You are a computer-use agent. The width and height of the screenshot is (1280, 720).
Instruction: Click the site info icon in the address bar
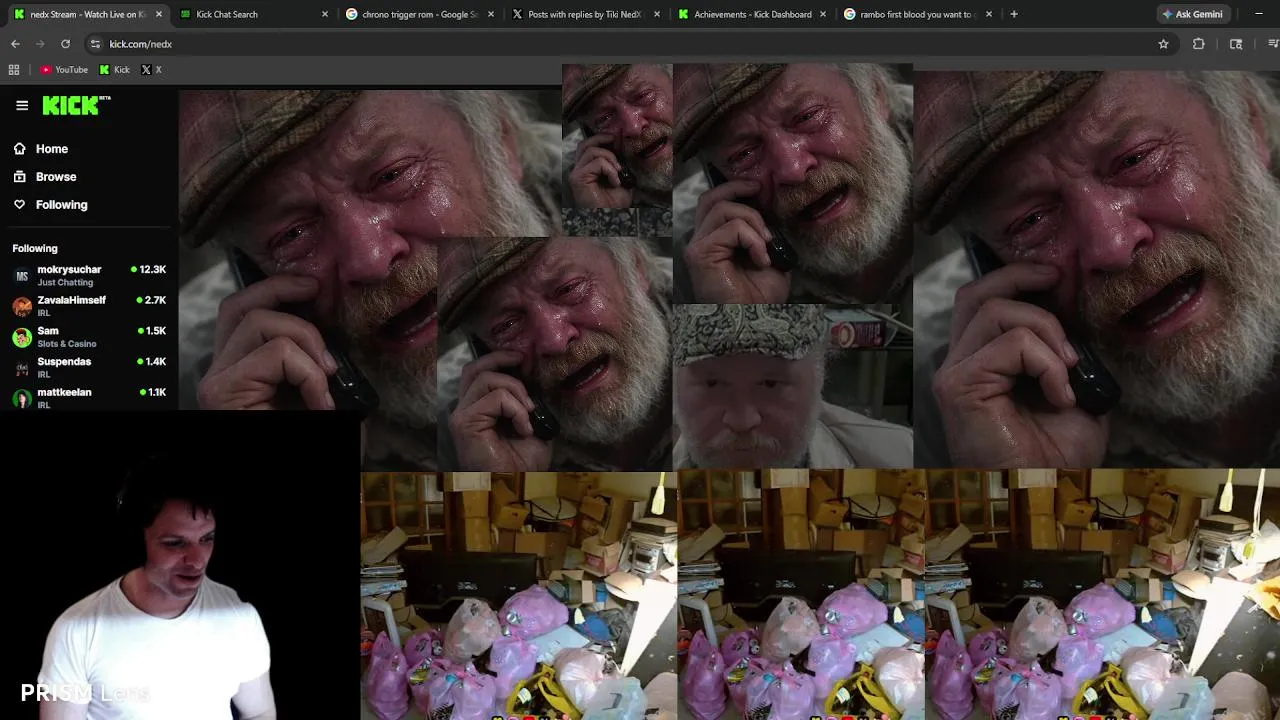point(95,44)
